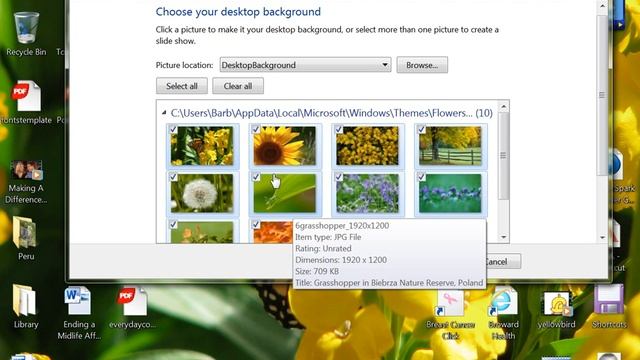Open the Broward Health shortcut icon
Screen dimensions: 640x360
pyautogui.click(x=503, y=314)
